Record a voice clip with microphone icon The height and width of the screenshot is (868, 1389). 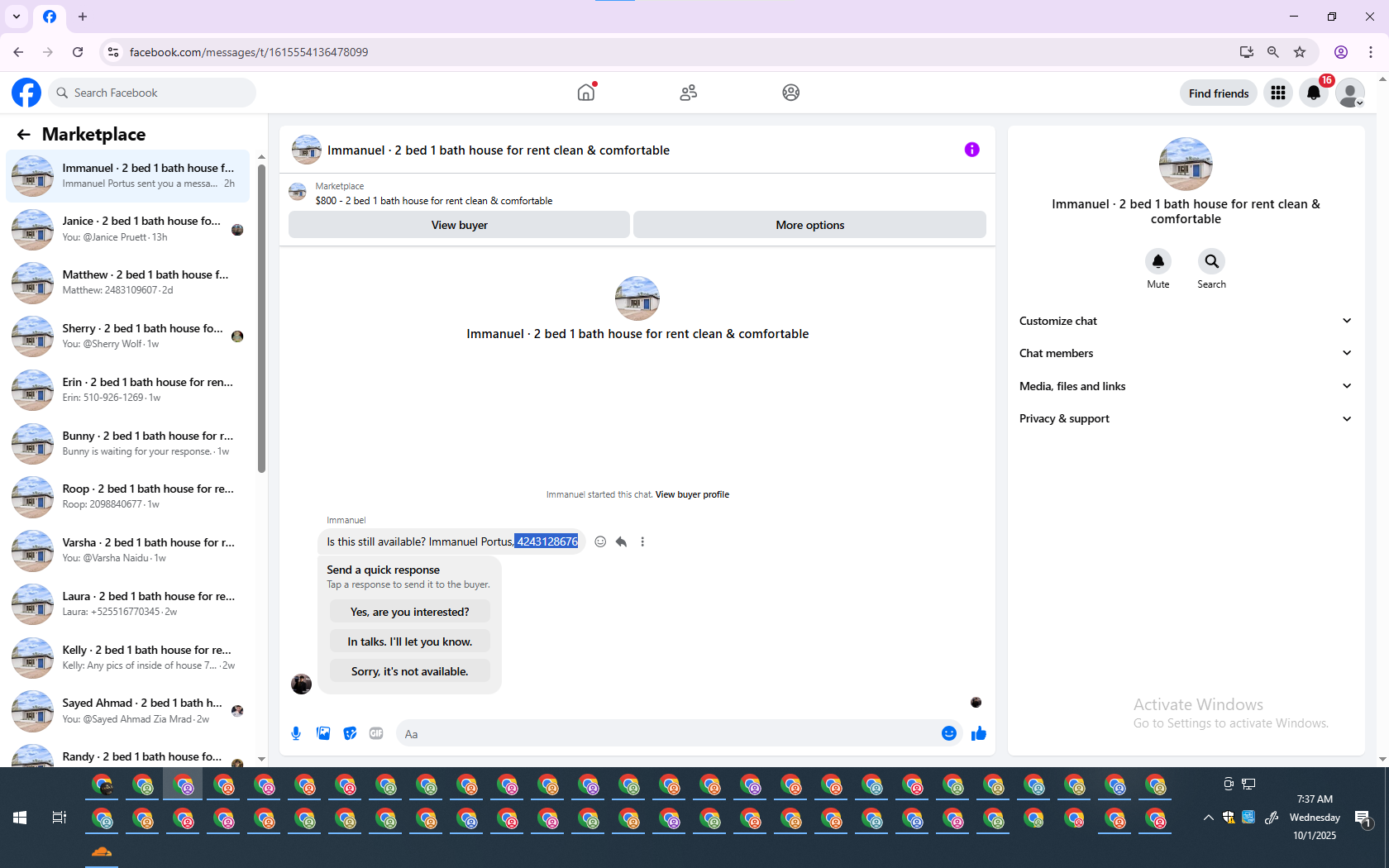pyautogui.click(x=296, y=733)
